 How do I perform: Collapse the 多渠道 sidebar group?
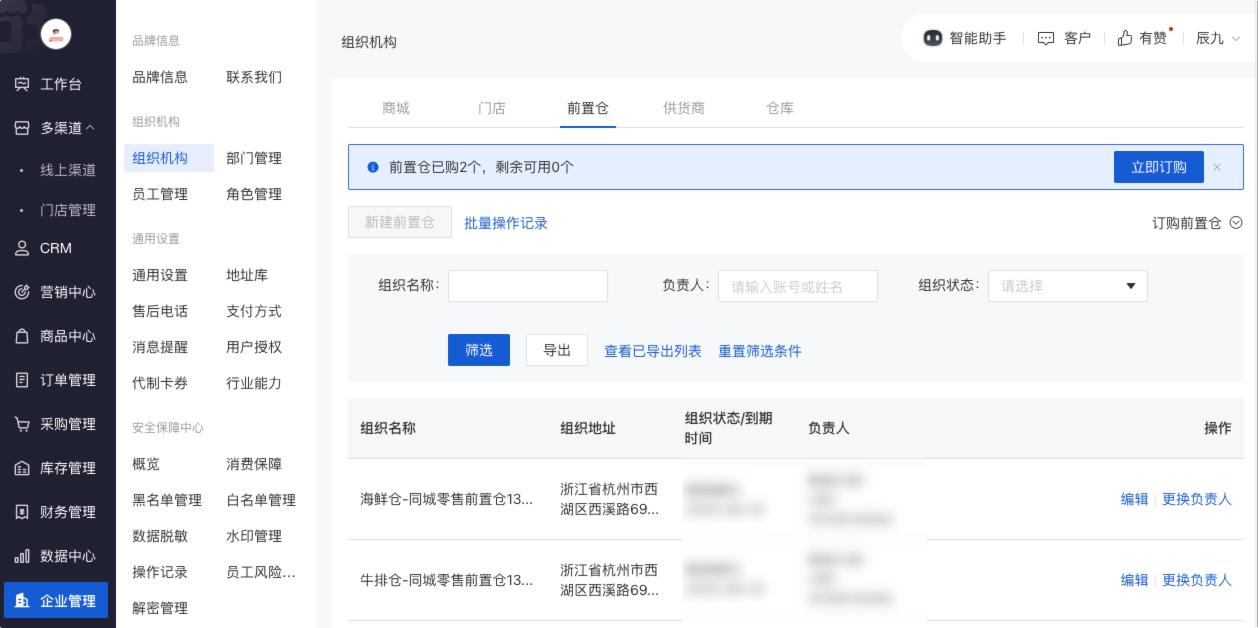coord(68,128)
